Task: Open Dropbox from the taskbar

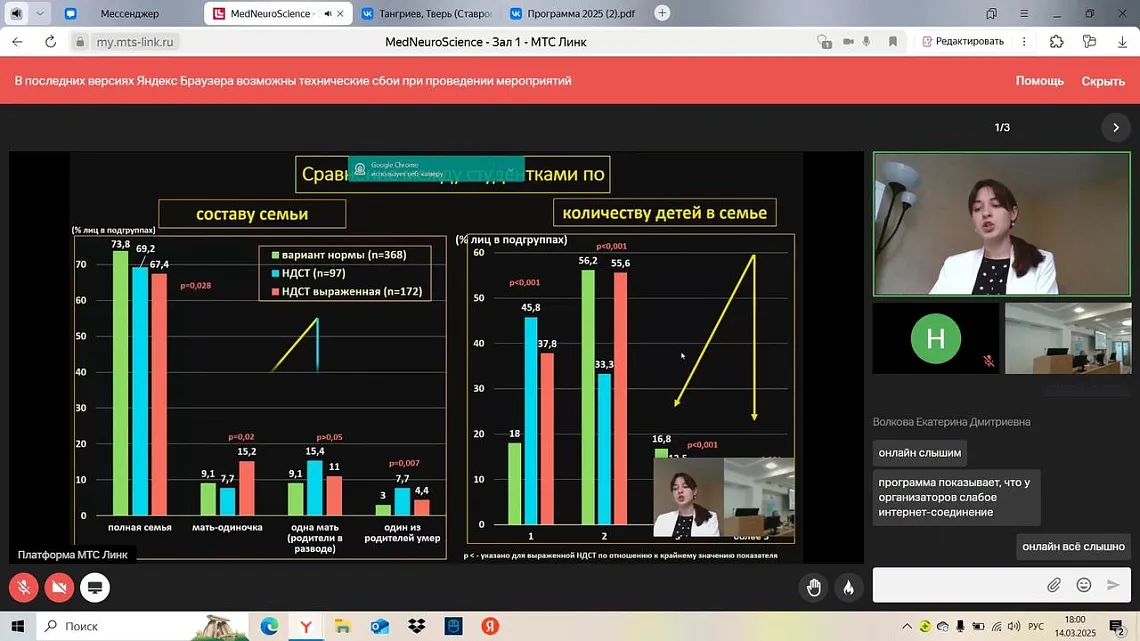Action: point(417,626)
